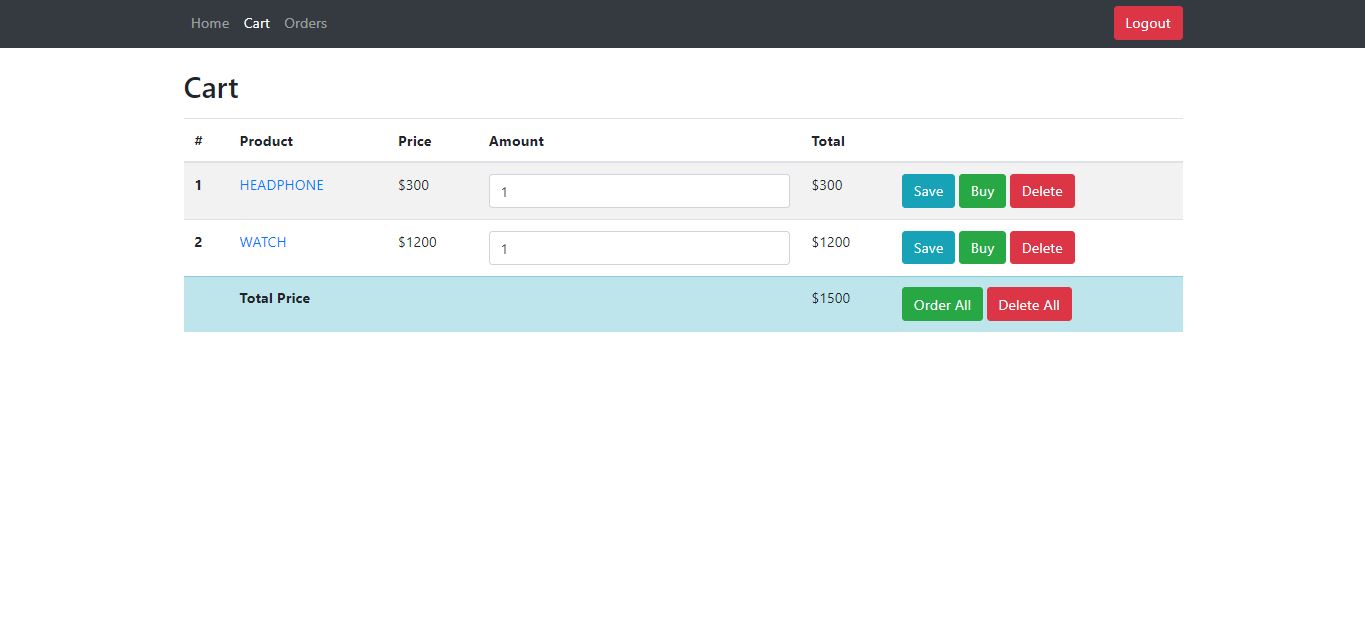Click the Price column header
This screenshot has height=620, width=1365.
(414, 141)
